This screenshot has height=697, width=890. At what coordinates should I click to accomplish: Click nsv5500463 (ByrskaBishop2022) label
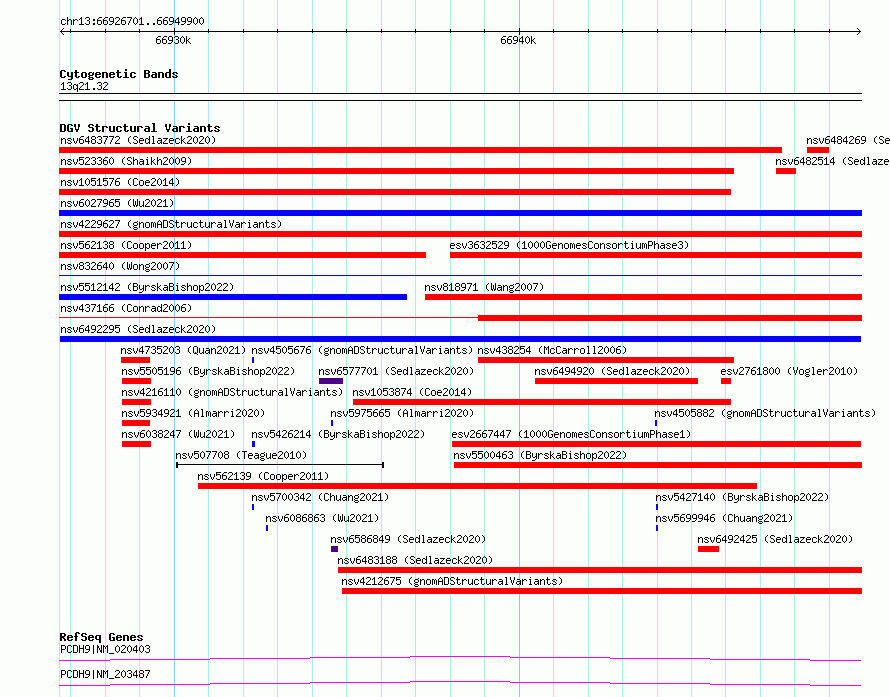pyautogui.click(x=540, y=455)
